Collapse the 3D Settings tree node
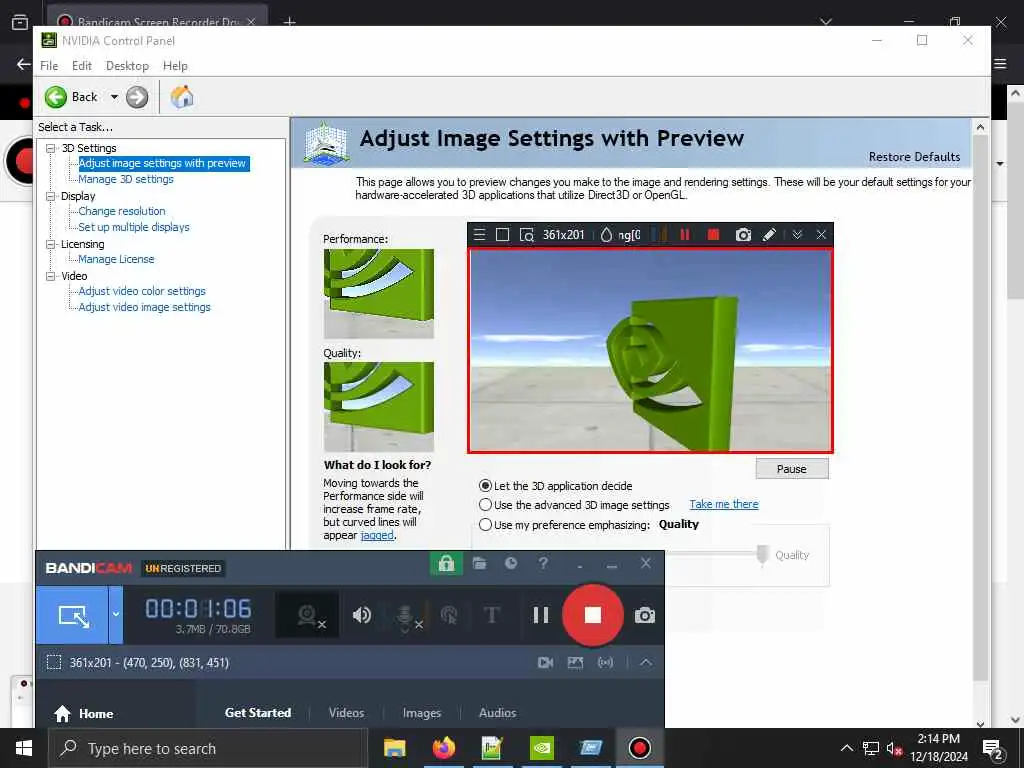The image size is (1024, 768). 50,148
